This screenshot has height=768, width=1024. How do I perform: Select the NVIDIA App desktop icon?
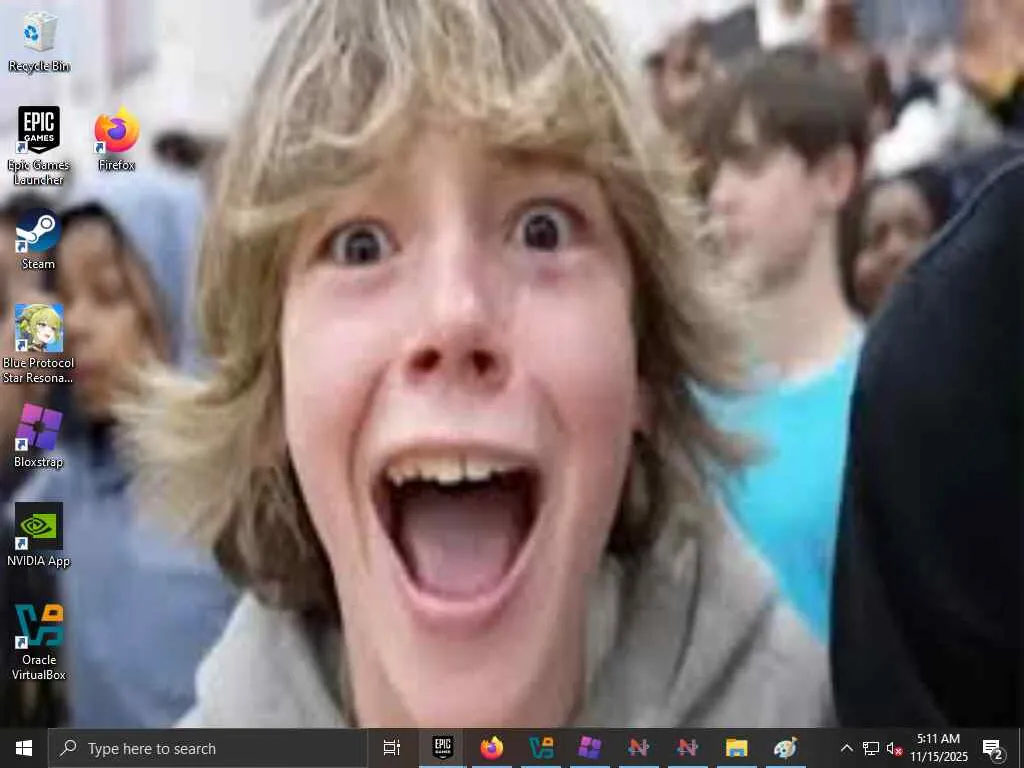coord(39,534)
